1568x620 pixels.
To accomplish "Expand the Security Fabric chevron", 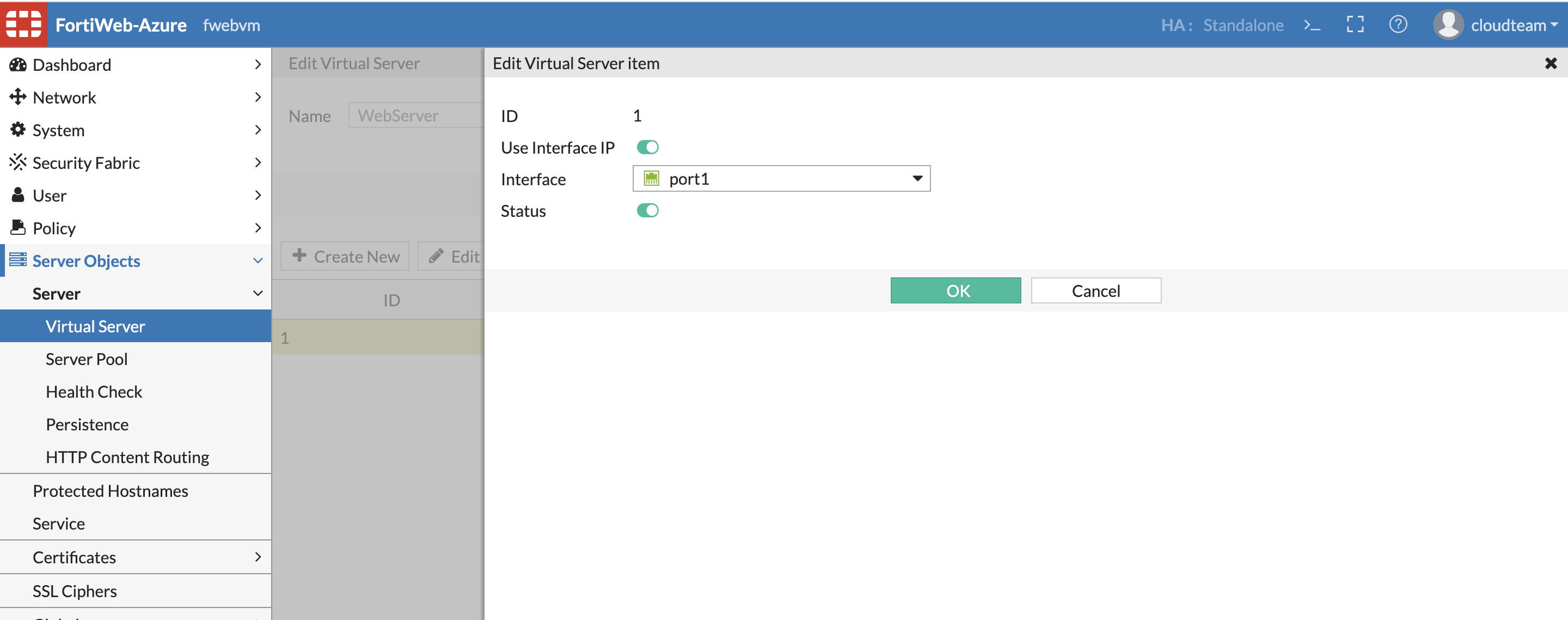I will pos(258,162).
